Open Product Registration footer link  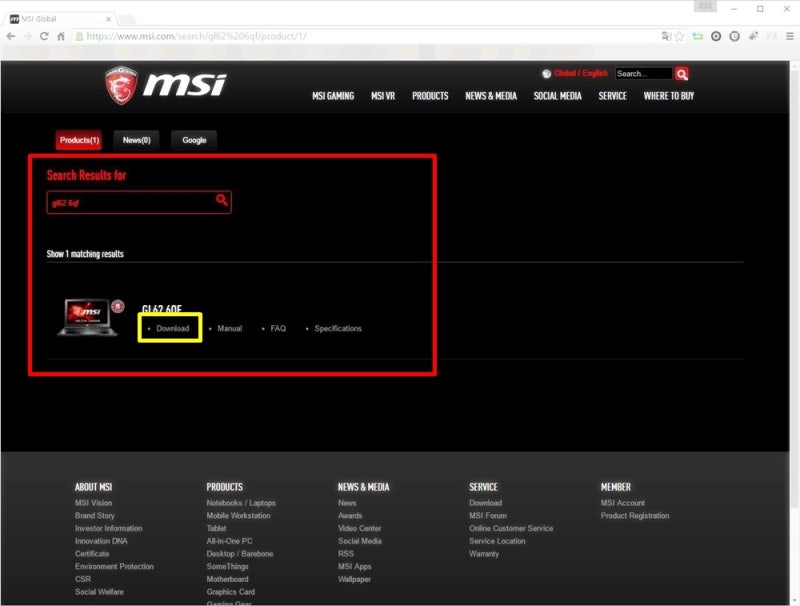[635, 516]
